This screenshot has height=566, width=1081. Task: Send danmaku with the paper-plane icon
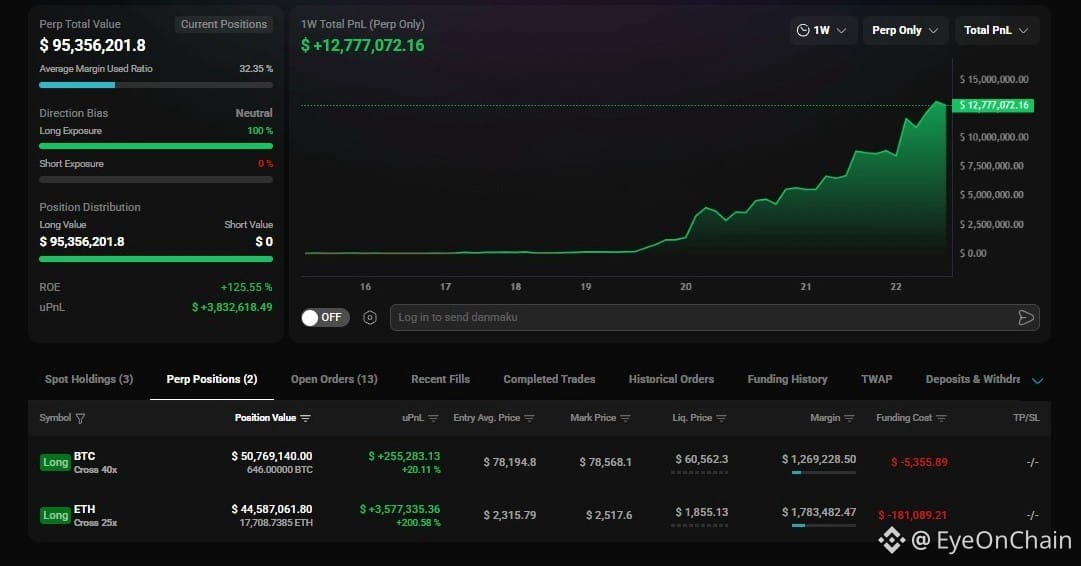(1026, 317)
